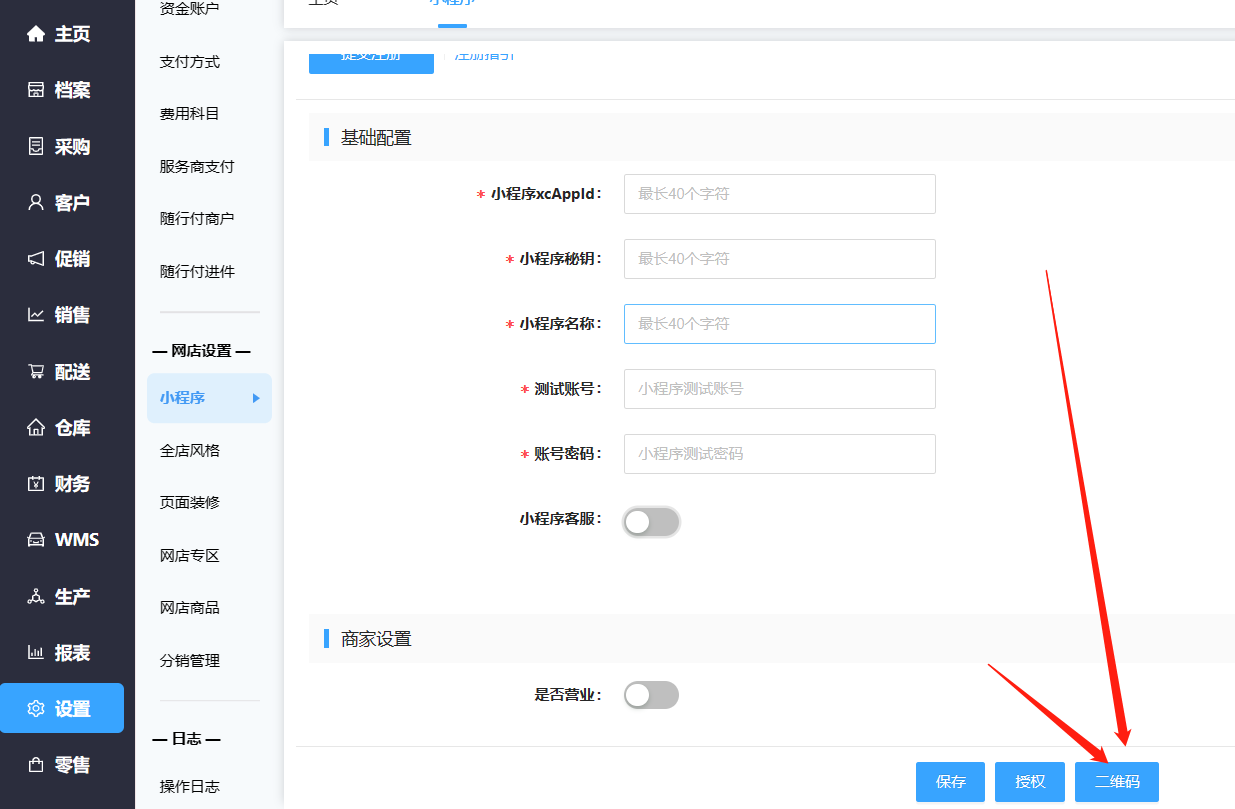Toggle the 小程序客服 switch

(x=651, y=521)
